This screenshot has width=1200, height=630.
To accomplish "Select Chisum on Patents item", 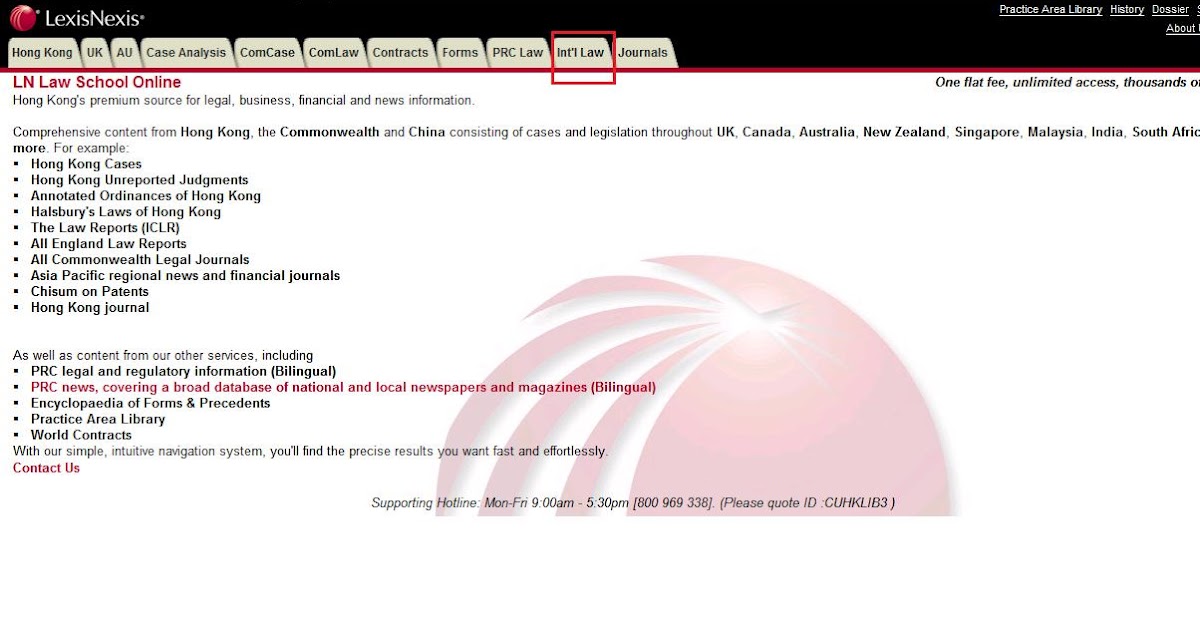I will pyautogui.click(x=90, y=292).
